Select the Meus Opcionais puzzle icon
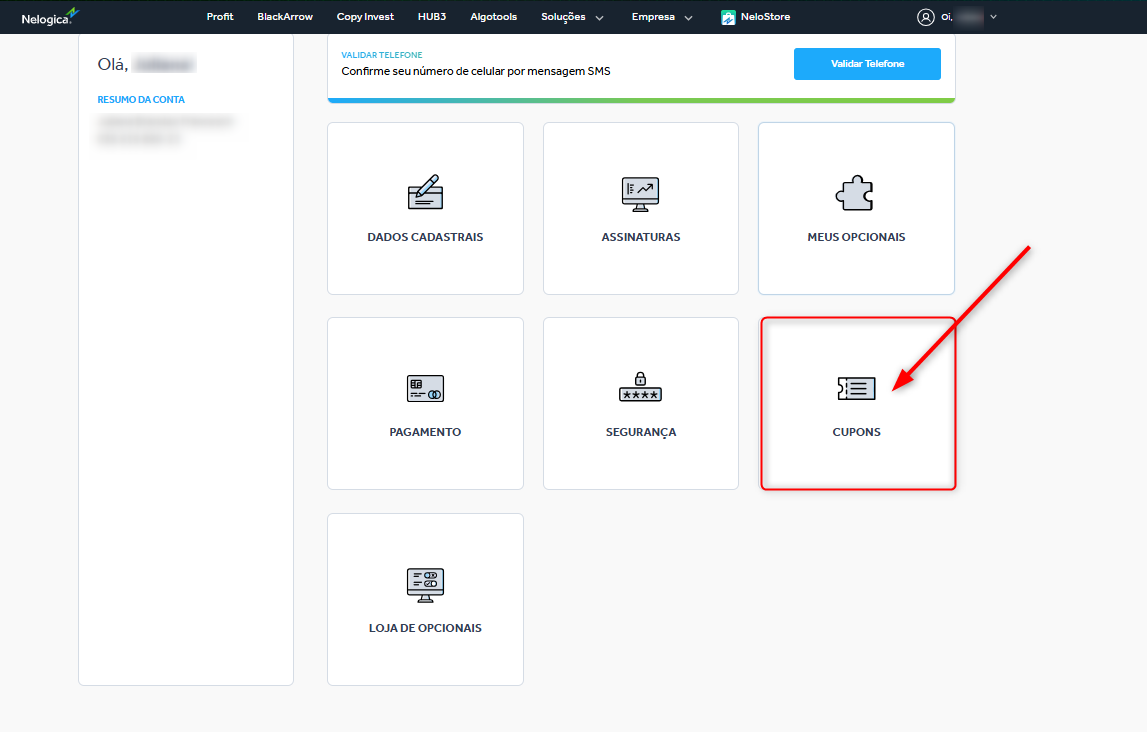The height and width of the screenshot is (732, 1147). (855, 192)
